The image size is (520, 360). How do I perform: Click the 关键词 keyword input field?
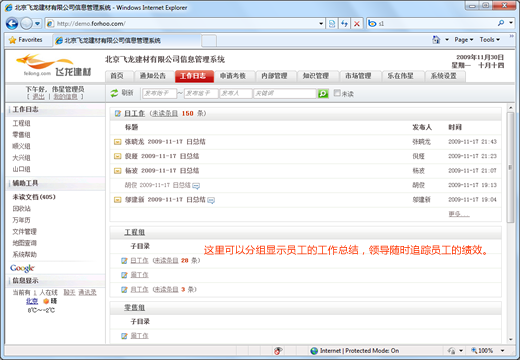(x=285, y=93)
